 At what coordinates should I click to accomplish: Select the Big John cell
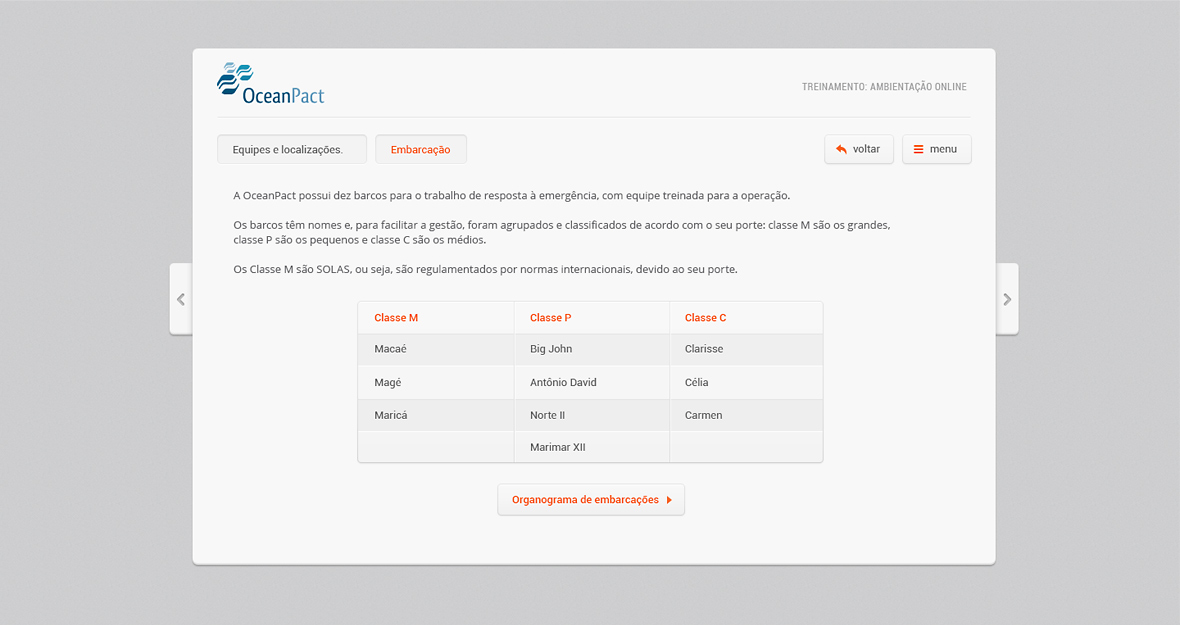(x=592, y=349)
